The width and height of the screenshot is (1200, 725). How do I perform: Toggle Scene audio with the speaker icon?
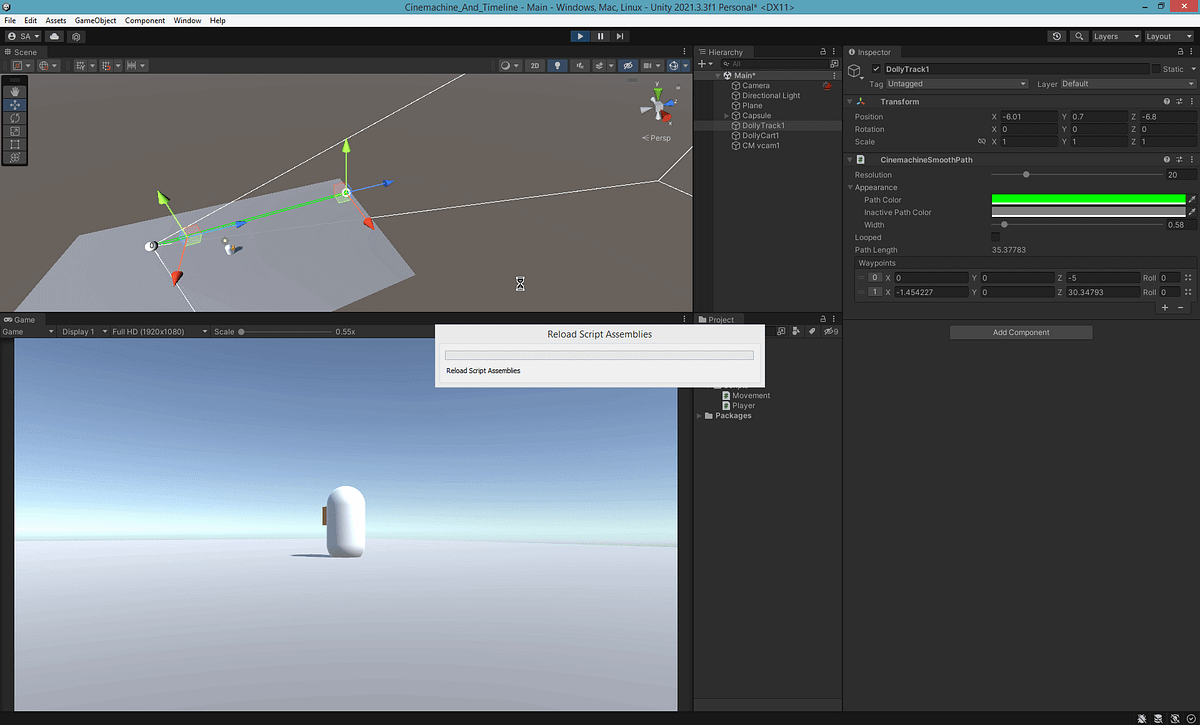580,64
